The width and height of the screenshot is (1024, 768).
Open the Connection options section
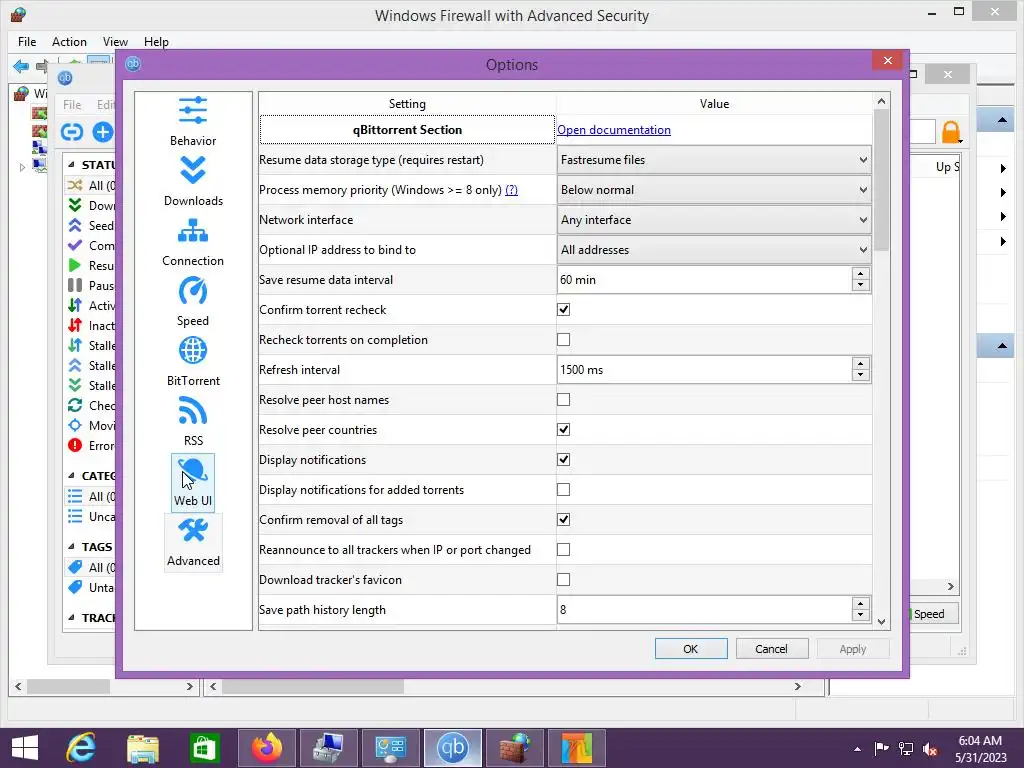tap(193, 242)
